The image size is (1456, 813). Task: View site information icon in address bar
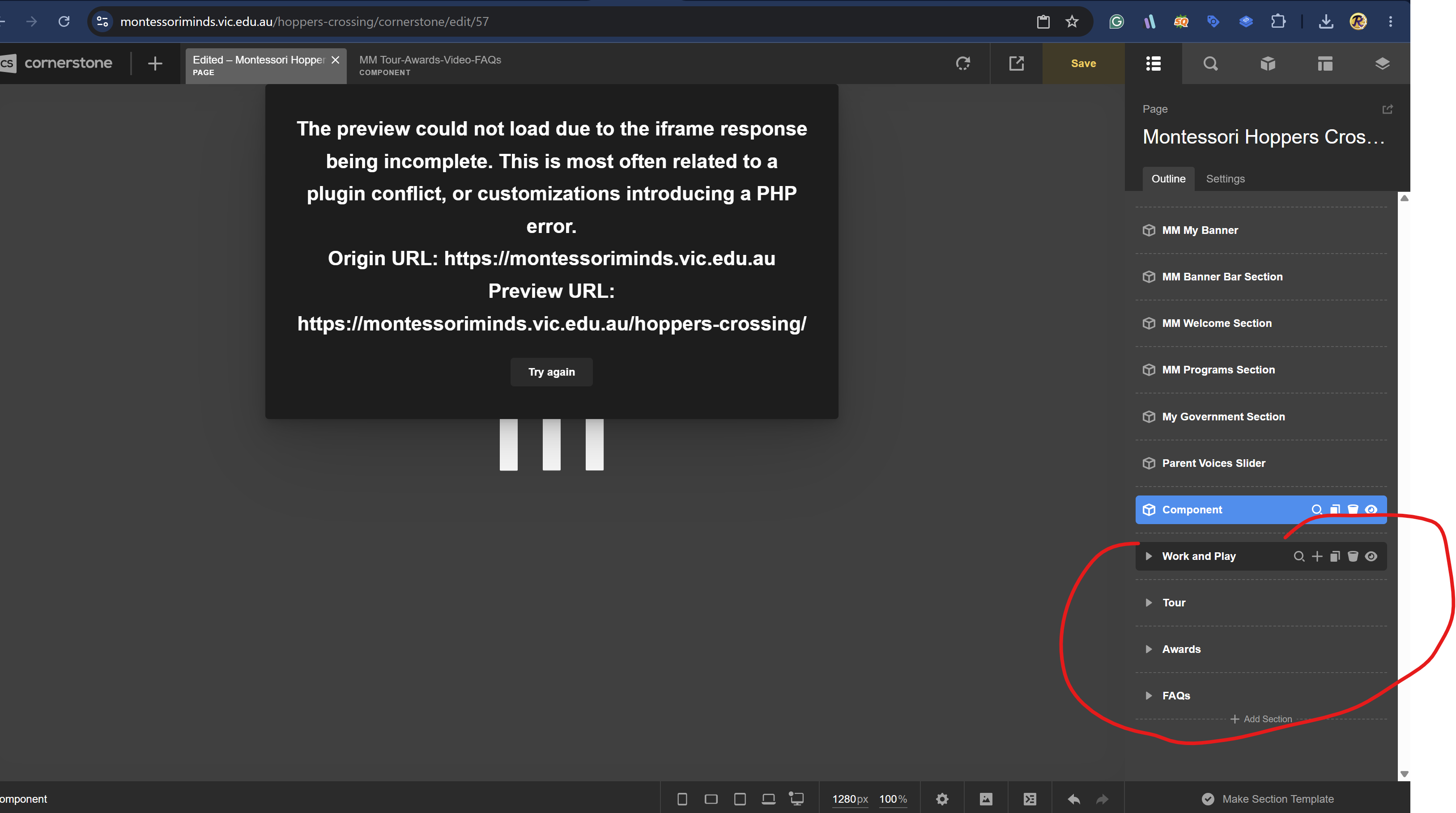click(x=102, y=21)
